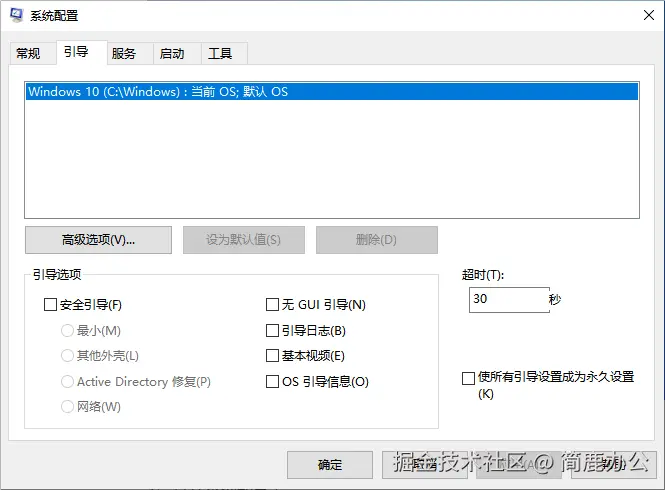Open 高级选项(V)... dialog

click(98, 240)
